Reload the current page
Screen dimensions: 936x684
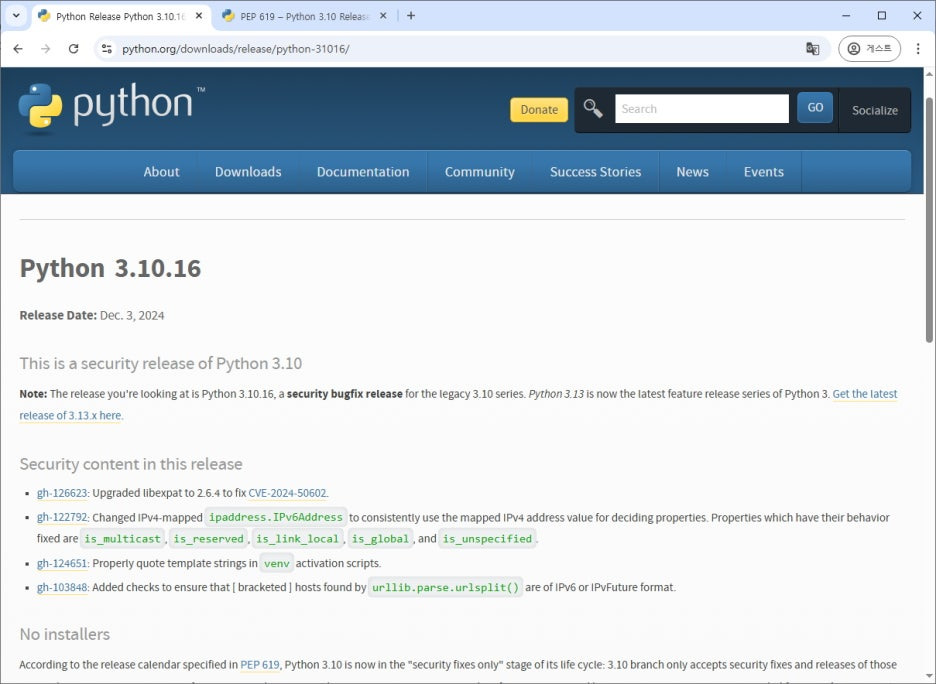pos(73,49)
